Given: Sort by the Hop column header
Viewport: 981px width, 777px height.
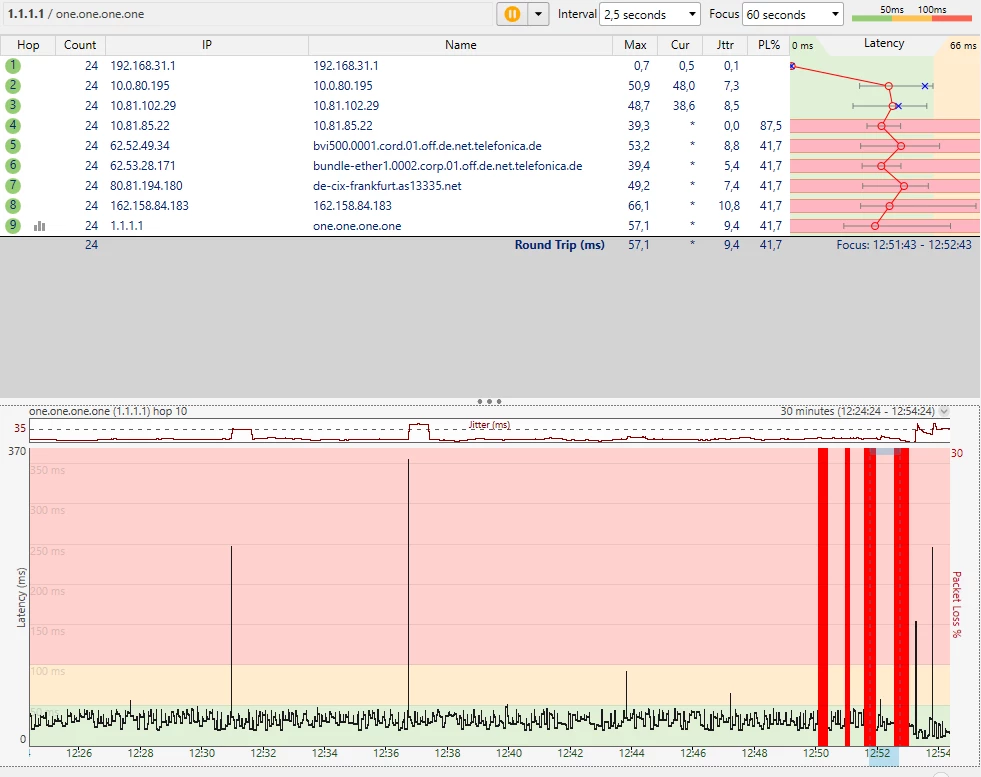Looking at the screenshot, I should pyautogui.click(x=28, y=45).
